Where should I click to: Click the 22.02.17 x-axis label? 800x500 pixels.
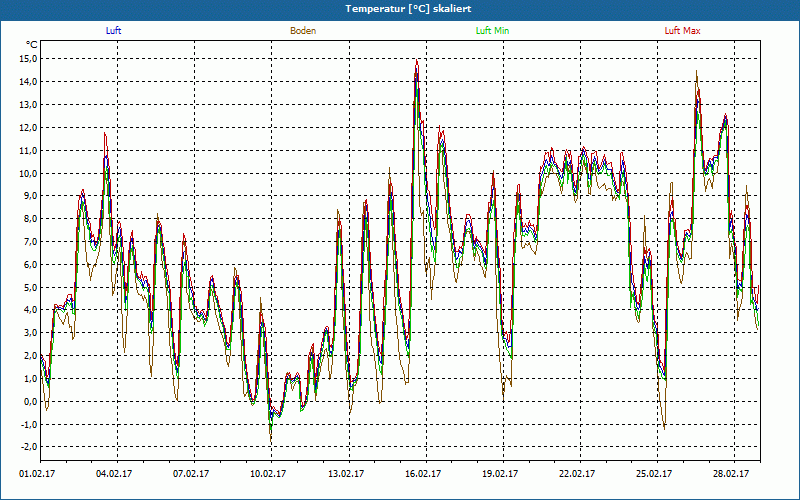[576, 475]
